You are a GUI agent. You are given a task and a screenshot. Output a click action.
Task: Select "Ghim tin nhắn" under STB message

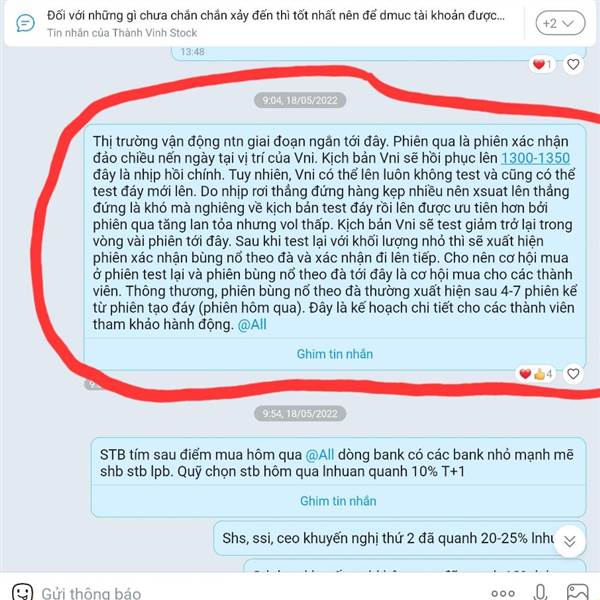click(x=338, y=501)
